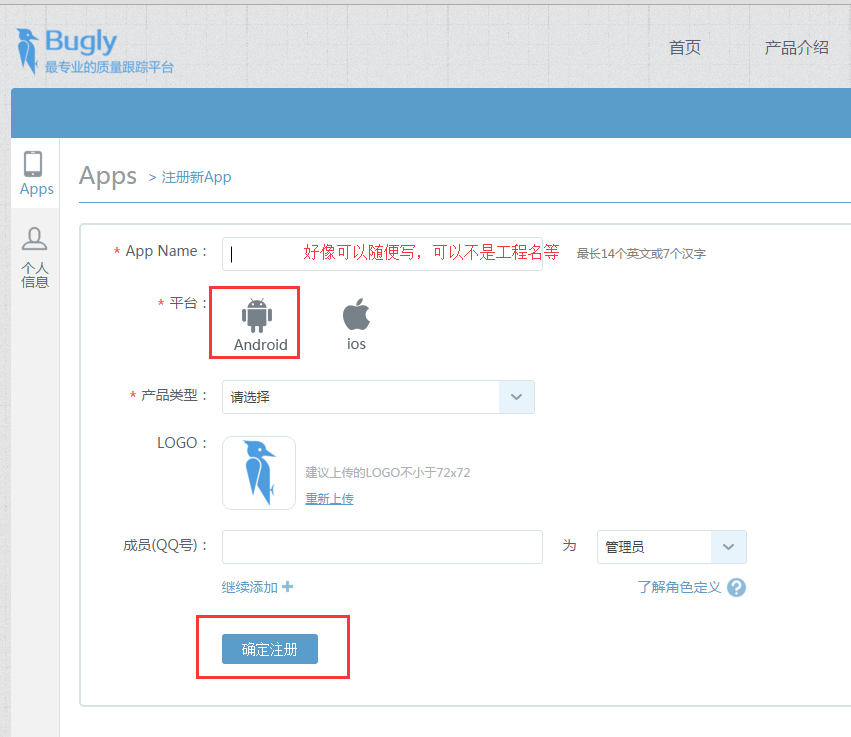This screenshot has height=737, width=851.
Task: Click the 最专业的质量跟踪平台 tagline
Action: (x=109, y=67)
